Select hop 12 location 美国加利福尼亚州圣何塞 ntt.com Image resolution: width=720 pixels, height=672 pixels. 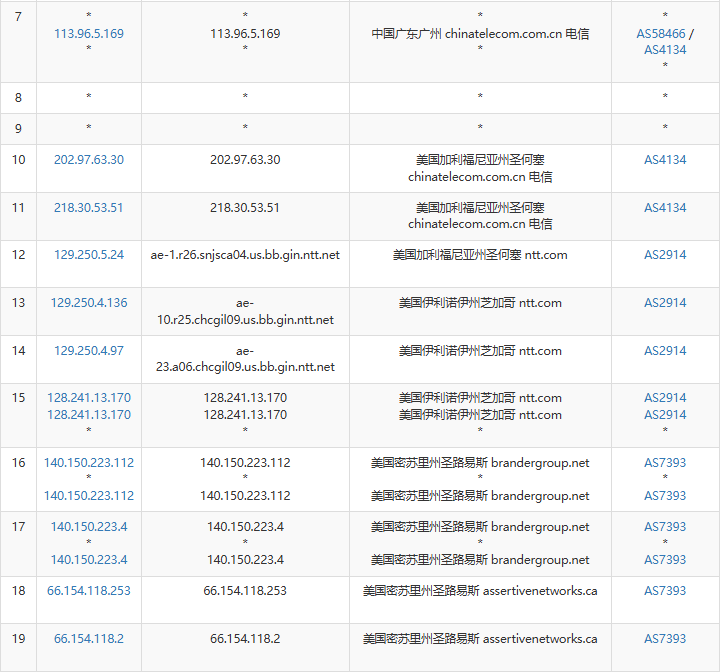(x=480, y=255)
